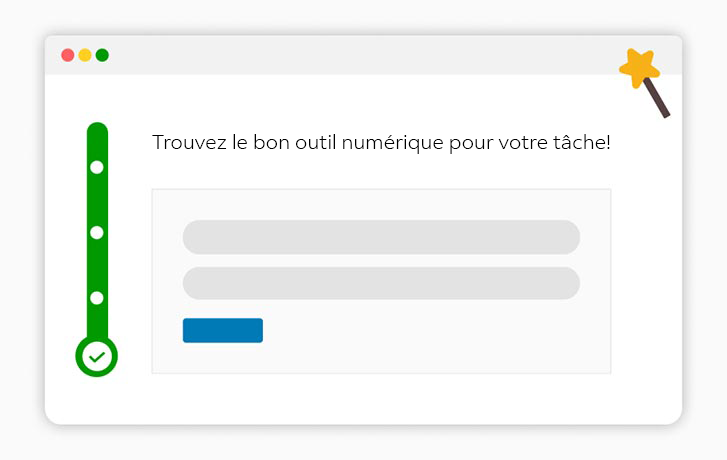The image size is (727, 460).
Task: Click the yellow star on the magic wand
Action: pos(639,68)
